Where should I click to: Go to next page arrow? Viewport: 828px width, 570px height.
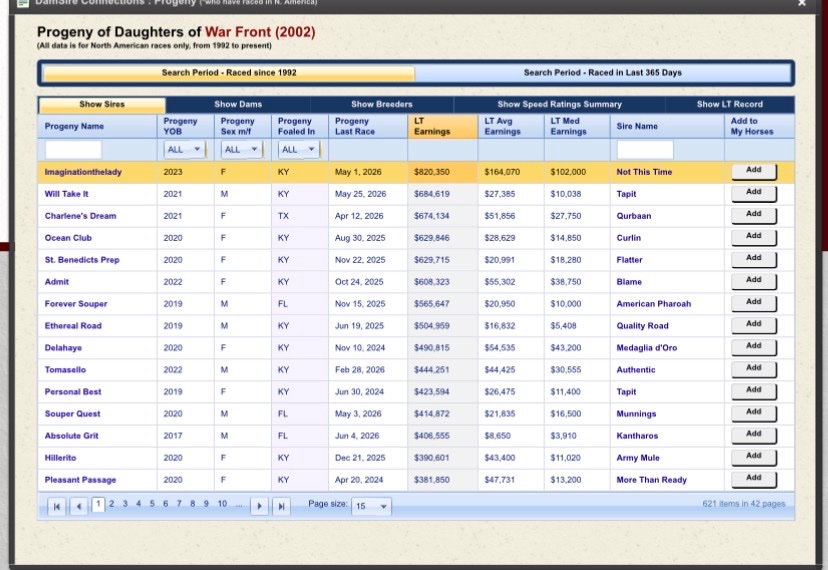coord(259,506)
